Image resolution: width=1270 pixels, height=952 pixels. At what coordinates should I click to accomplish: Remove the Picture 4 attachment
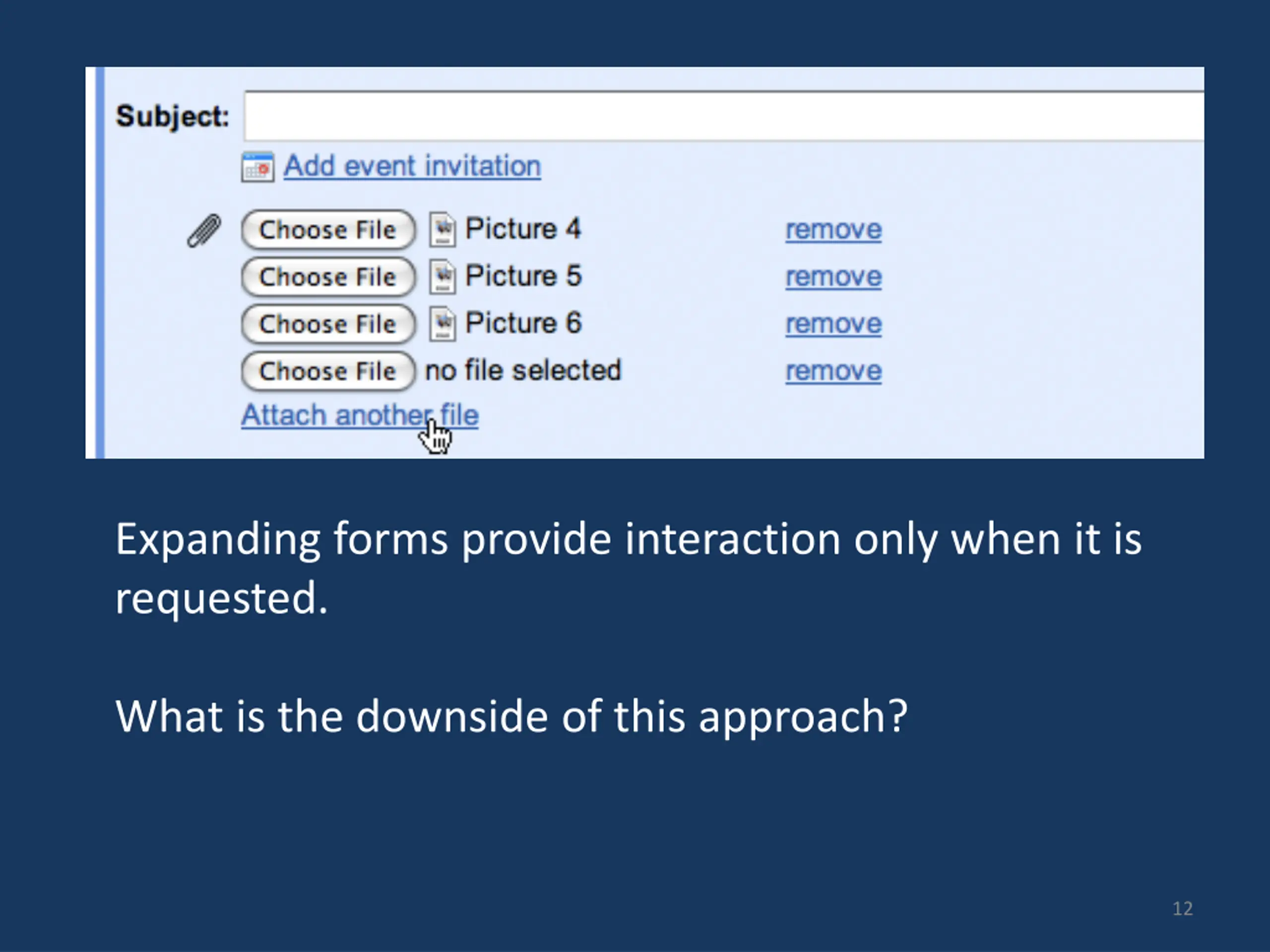[833, 230]
